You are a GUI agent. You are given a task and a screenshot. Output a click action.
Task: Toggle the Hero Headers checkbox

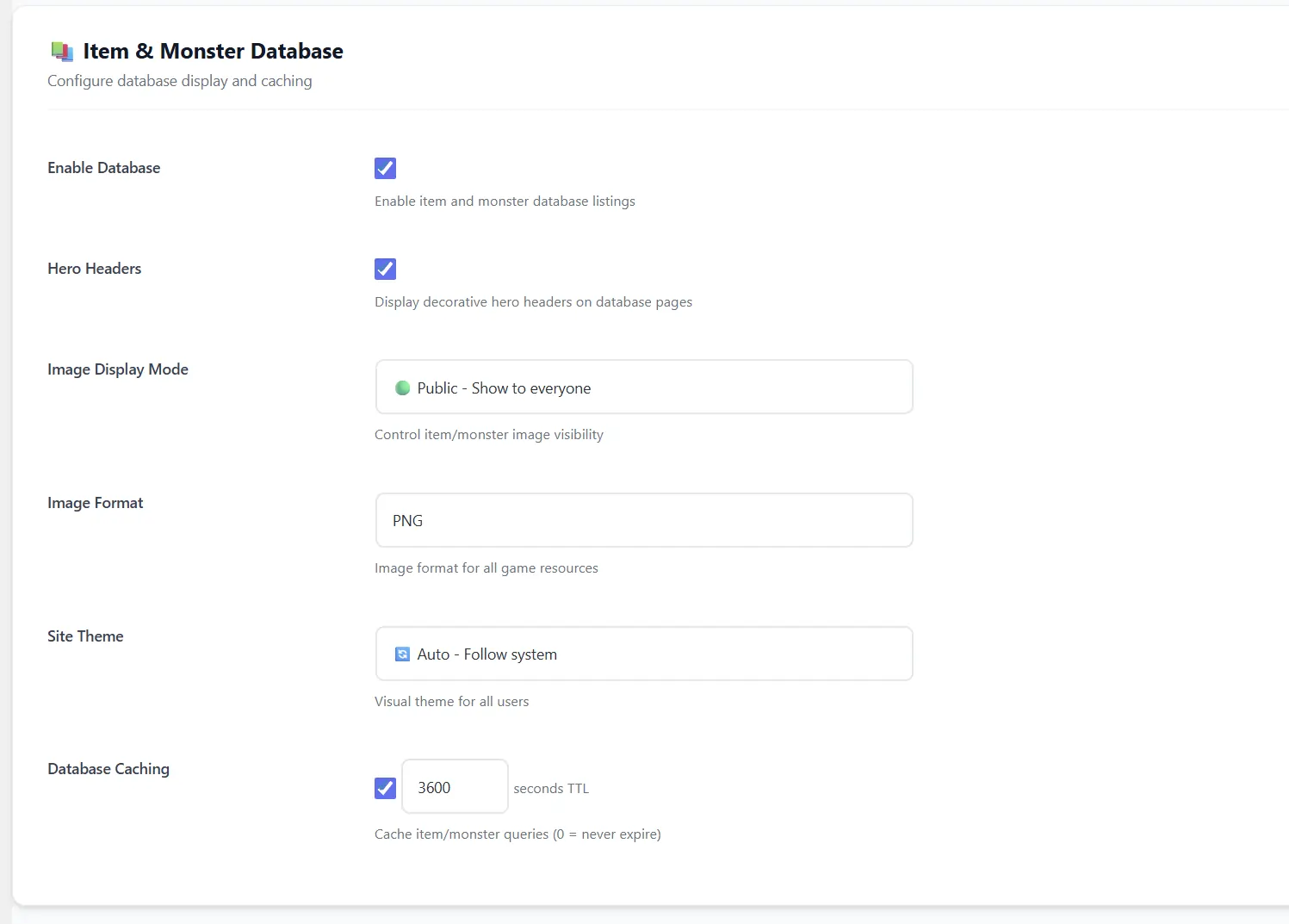(x=385, y=269)
